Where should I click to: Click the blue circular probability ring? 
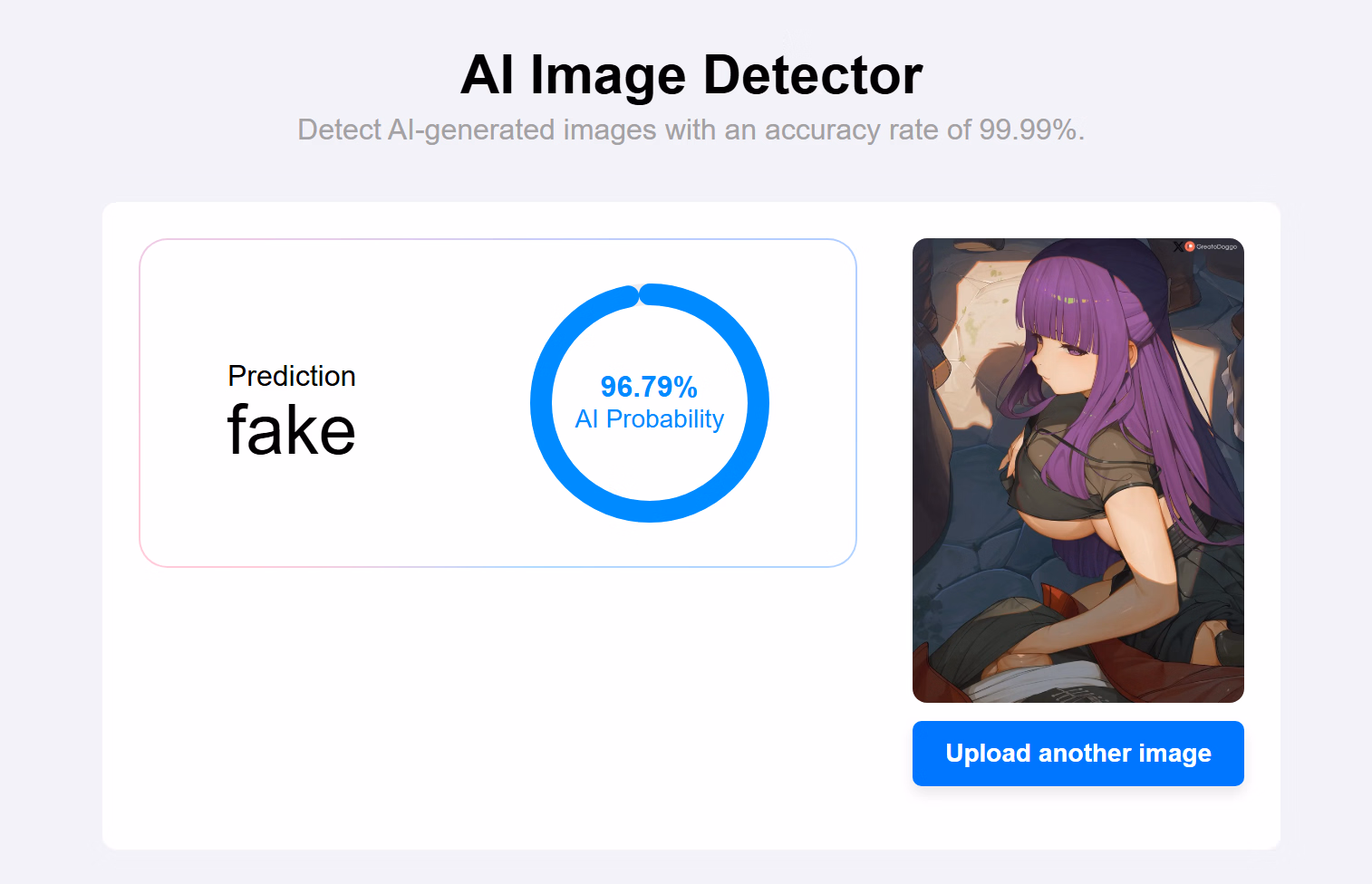coord(758,403)
